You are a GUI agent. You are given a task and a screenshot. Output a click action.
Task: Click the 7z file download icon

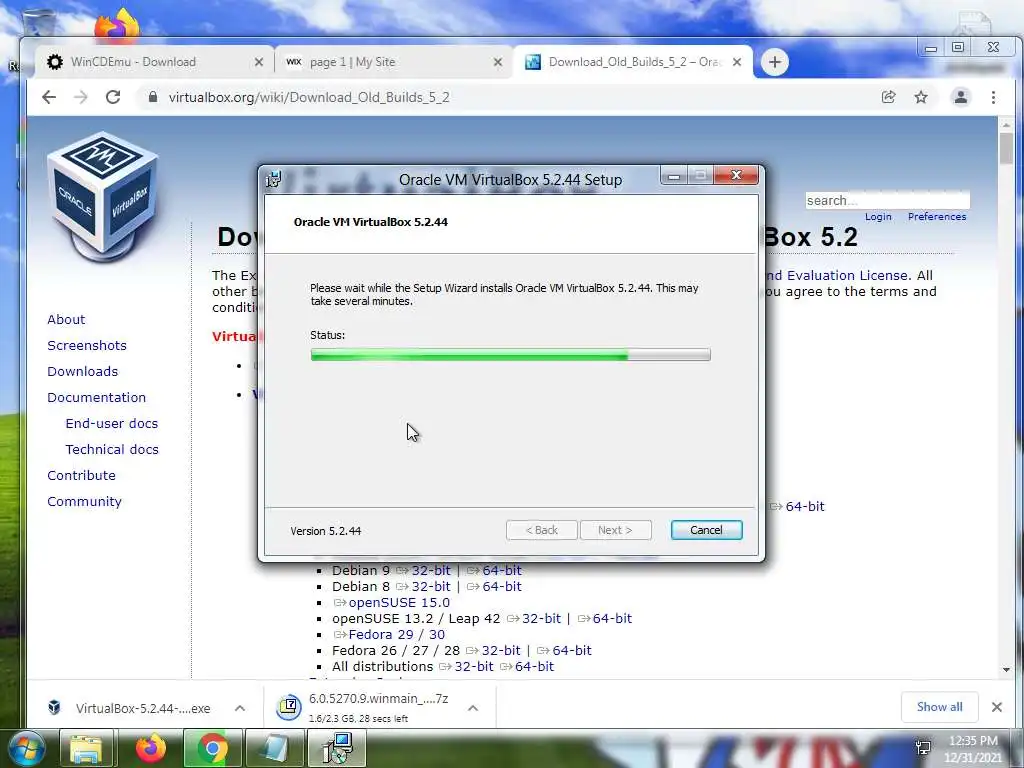tap(288, 707)
